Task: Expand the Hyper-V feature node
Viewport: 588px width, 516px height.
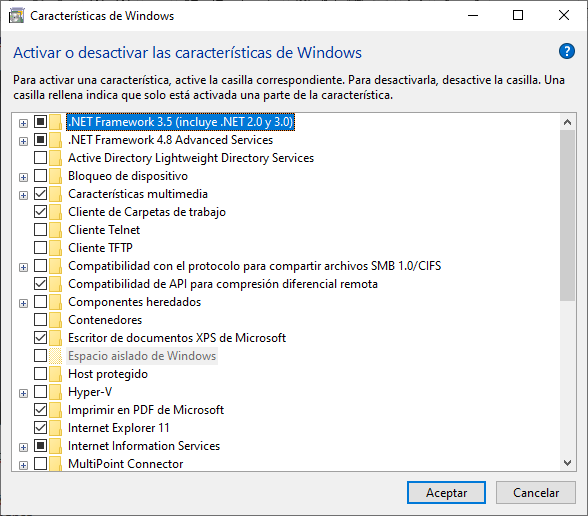Action: (x=23, y=393)
